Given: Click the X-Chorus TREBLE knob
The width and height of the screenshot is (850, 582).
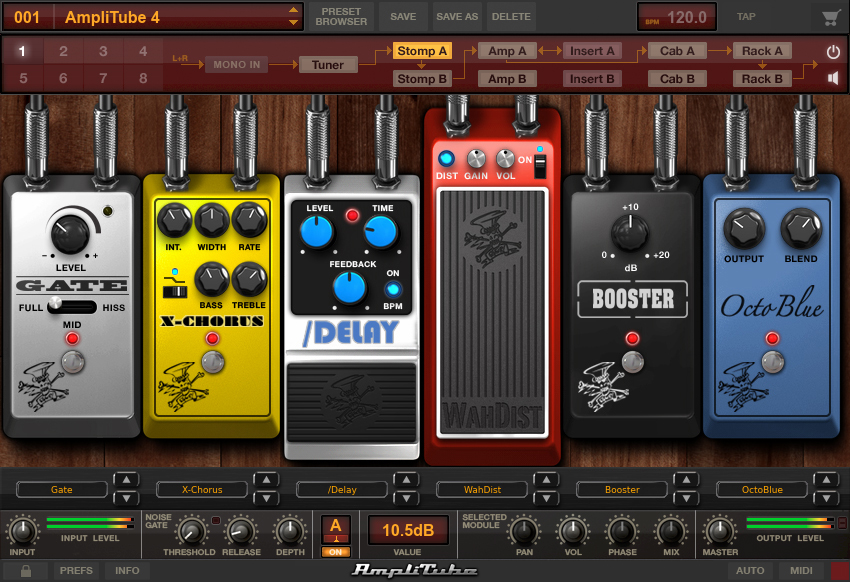Looking at the screenshot, I should pyautogui.click(x=249, y=279).
